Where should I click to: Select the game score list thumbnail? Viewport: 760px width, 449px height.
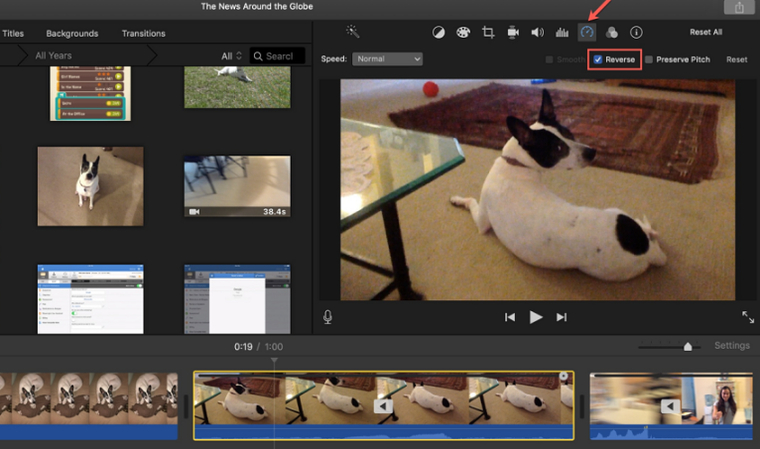click(x=90, y=94)
